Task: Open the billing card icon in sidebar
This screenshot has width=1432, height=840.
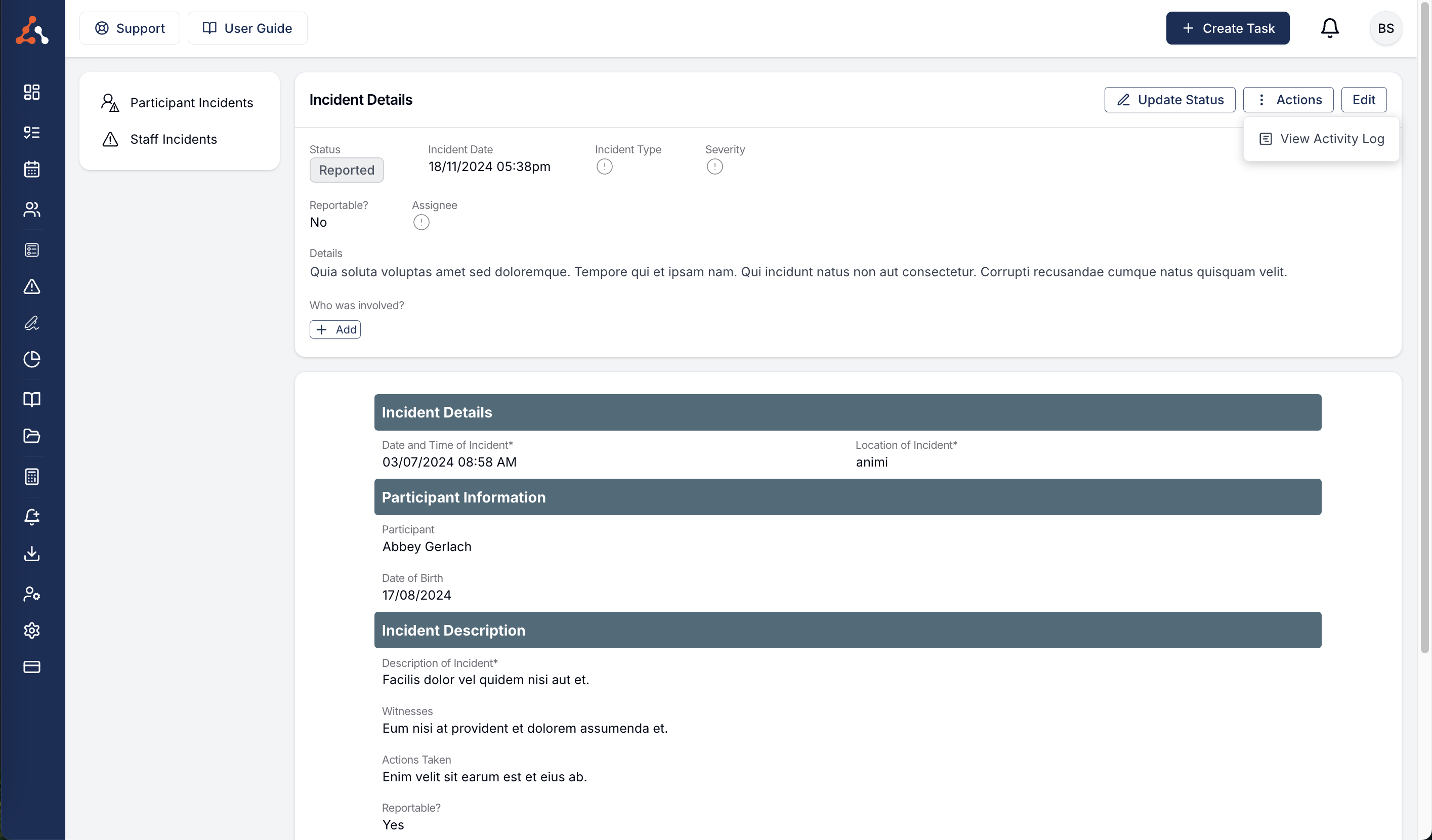Action: 32,666
